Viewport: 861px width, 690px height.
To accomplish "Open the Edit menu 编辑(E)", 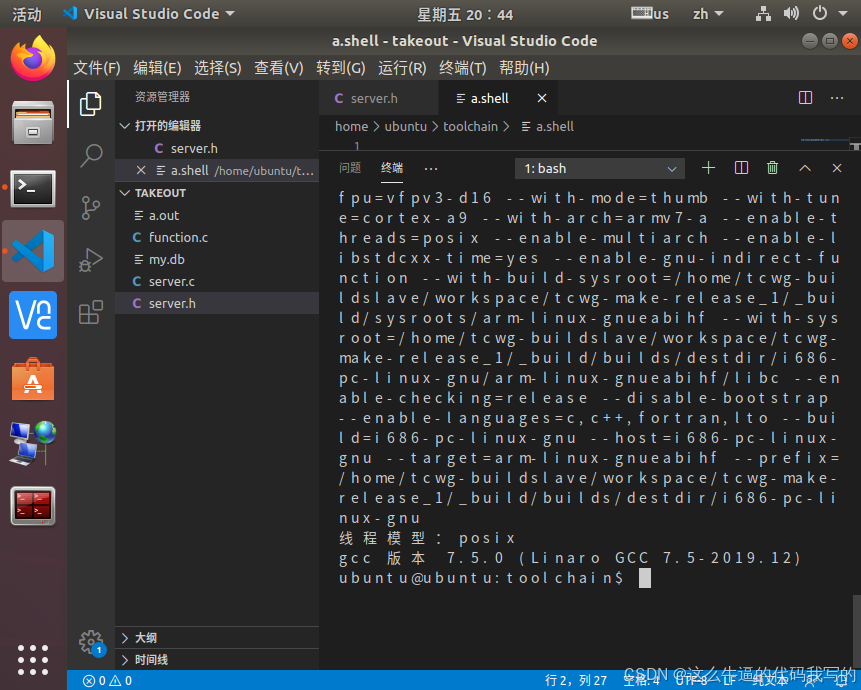I will coord(157,68).
